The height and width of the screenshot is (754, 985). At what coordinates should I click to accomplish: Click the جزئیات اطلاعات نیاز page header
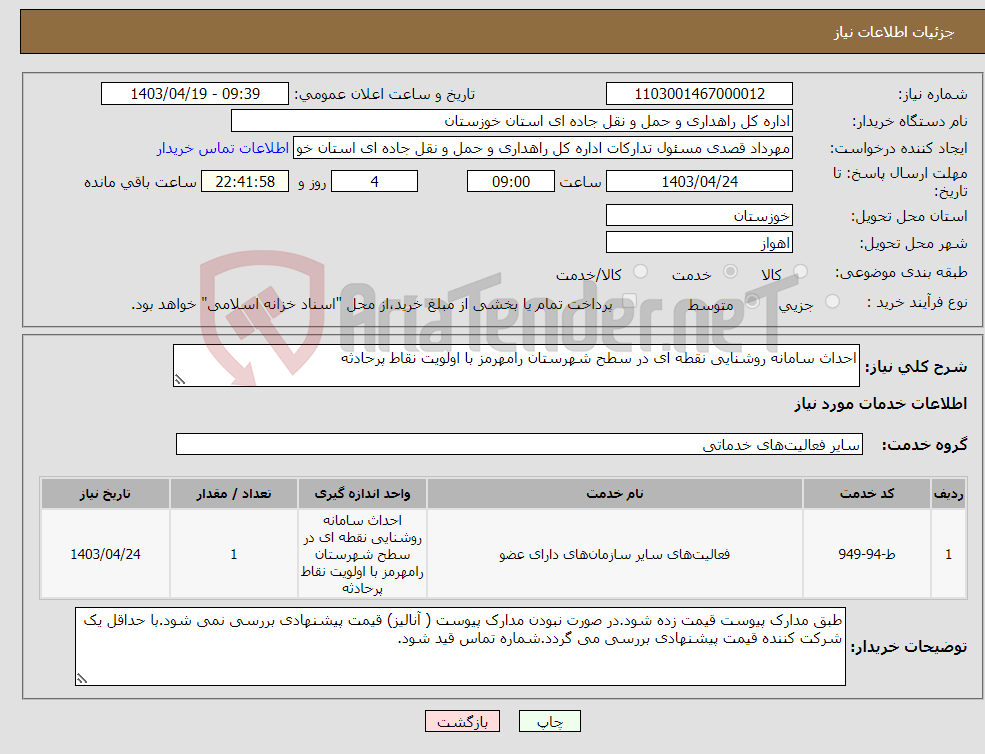tap(894, 32)
